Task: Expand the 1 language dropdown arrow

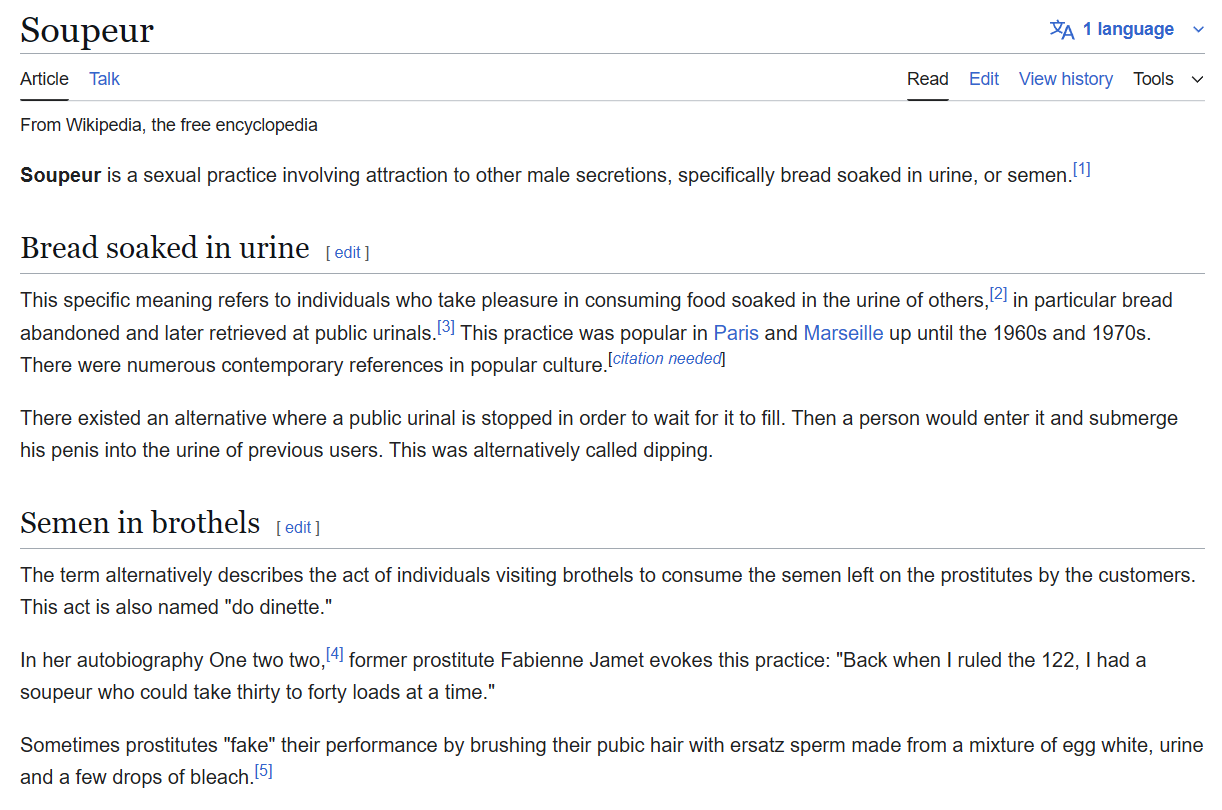Action: 1198,30
